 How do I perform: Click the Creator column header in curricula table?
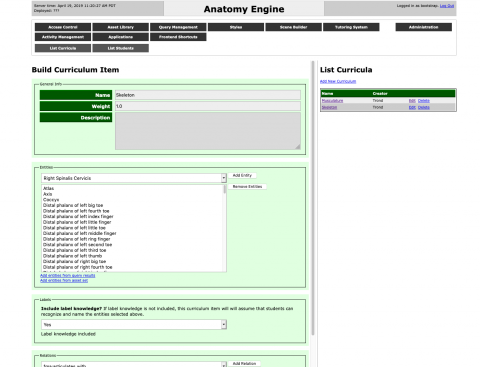point(380,94)
